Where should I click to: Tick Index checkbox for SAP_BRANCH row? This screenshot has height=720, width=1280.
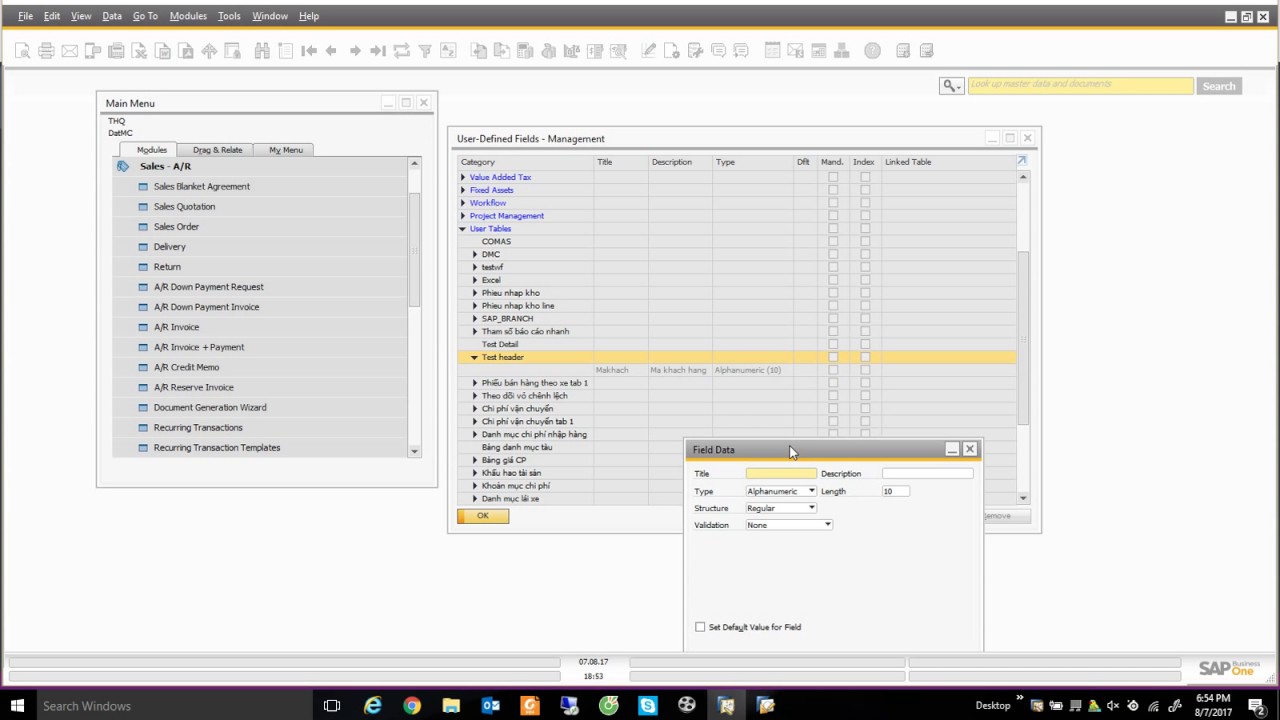coord(865,318)
